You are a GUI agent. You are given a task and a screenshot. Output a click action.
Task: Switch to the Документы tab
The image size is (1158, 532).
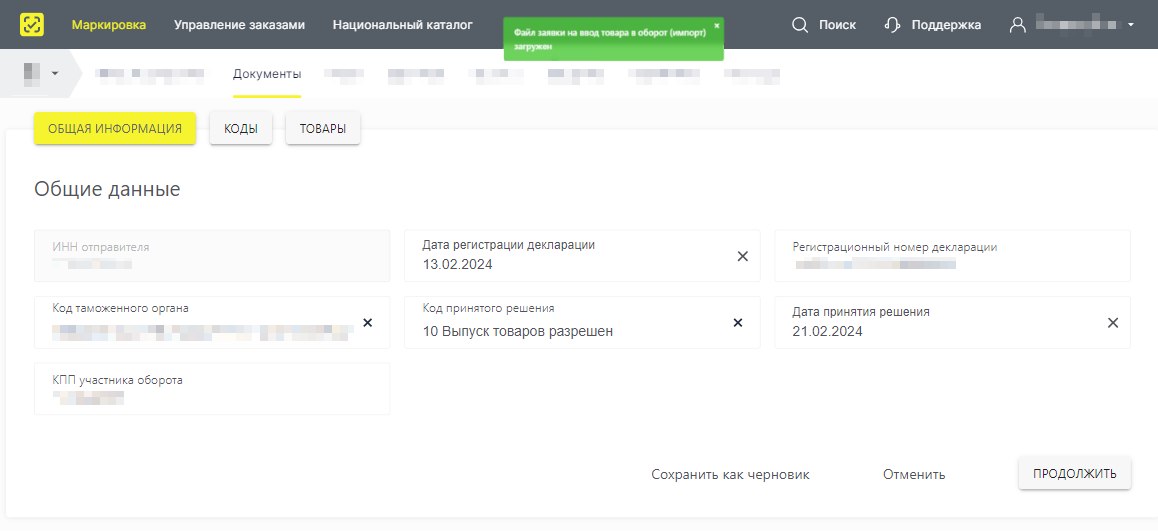(267, 74)
